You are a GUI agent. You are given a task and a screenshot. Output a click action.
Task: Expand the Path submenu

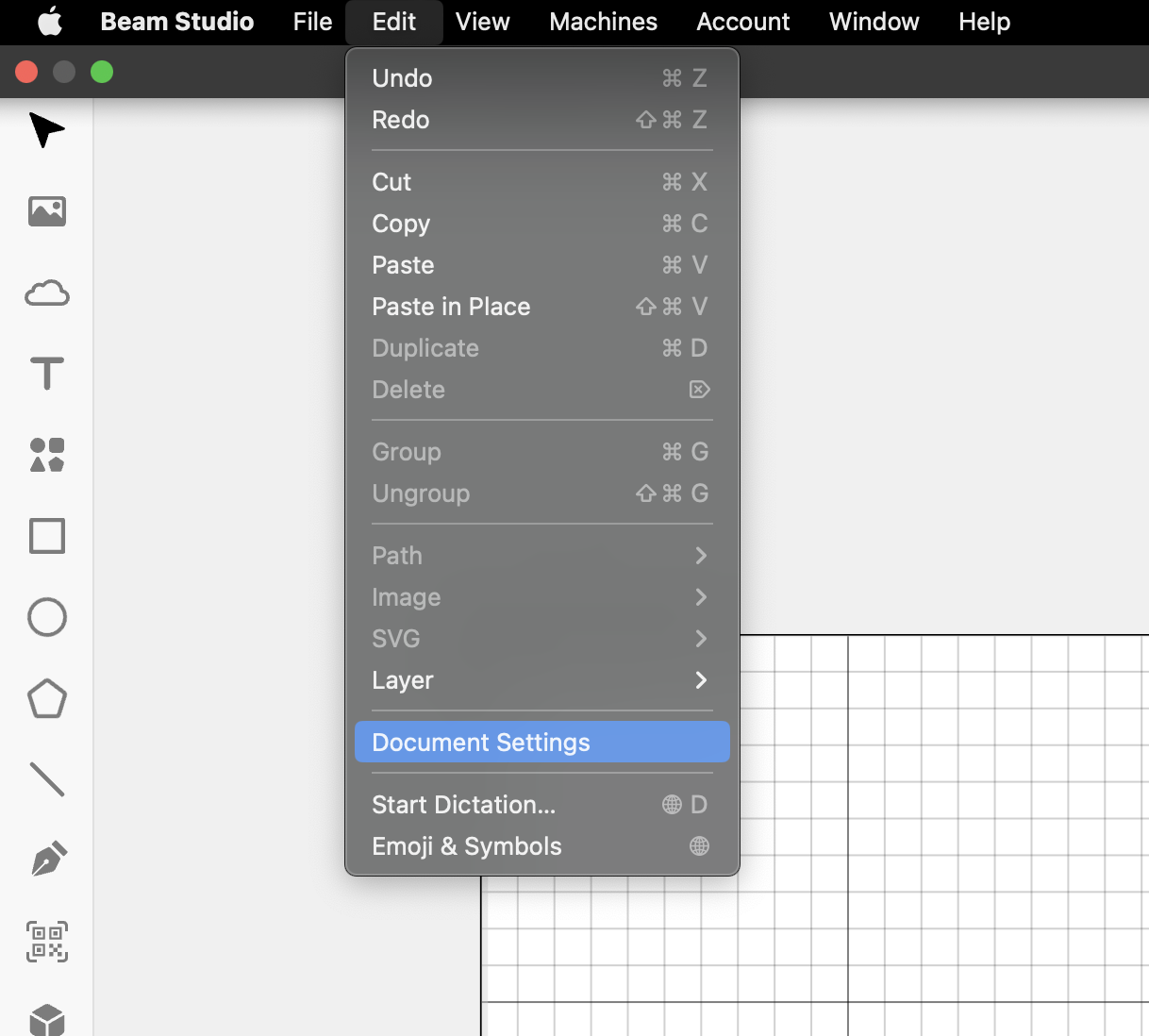click(542, 556)
